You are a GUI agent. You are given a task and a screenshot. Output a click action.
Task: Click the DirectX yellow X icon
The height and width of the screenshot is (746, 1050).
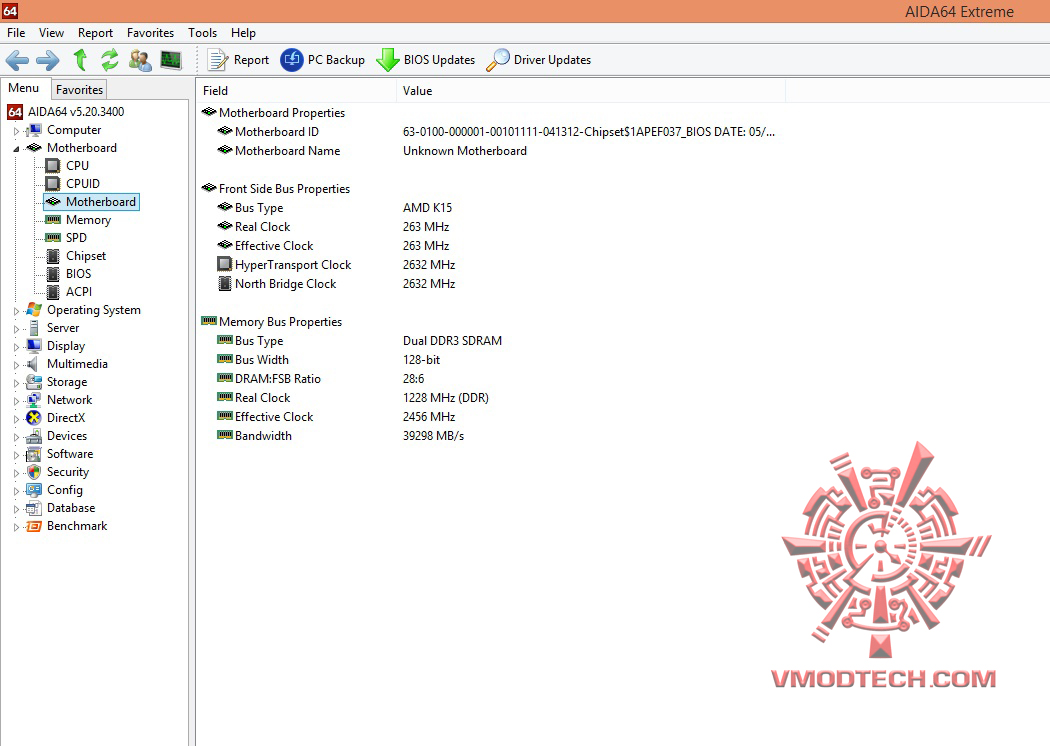pyautogui.click(x=33, y=418)
